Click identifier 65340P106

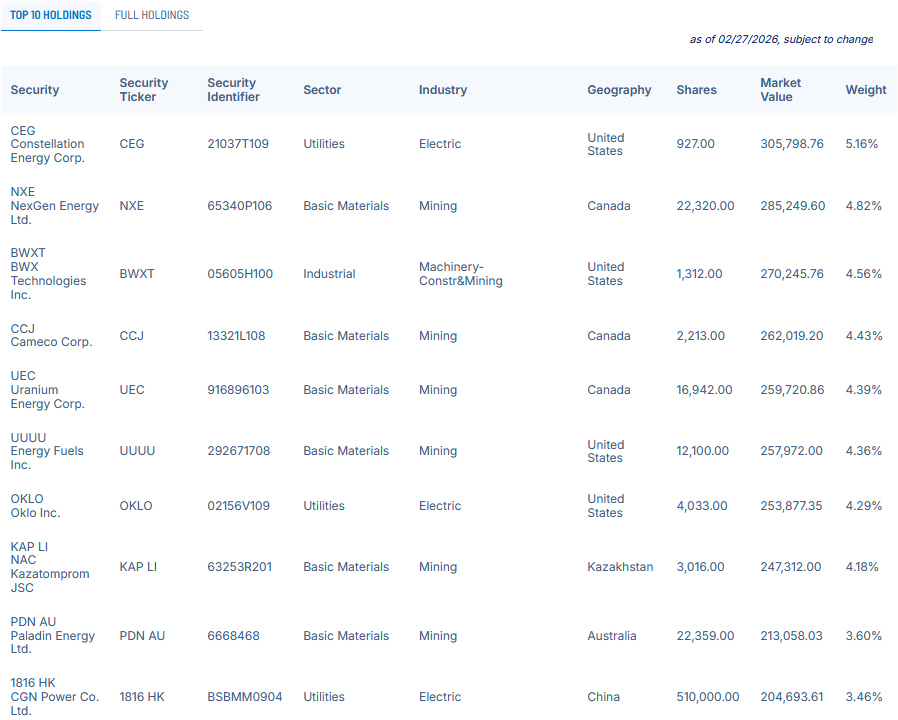pos(239,206)
